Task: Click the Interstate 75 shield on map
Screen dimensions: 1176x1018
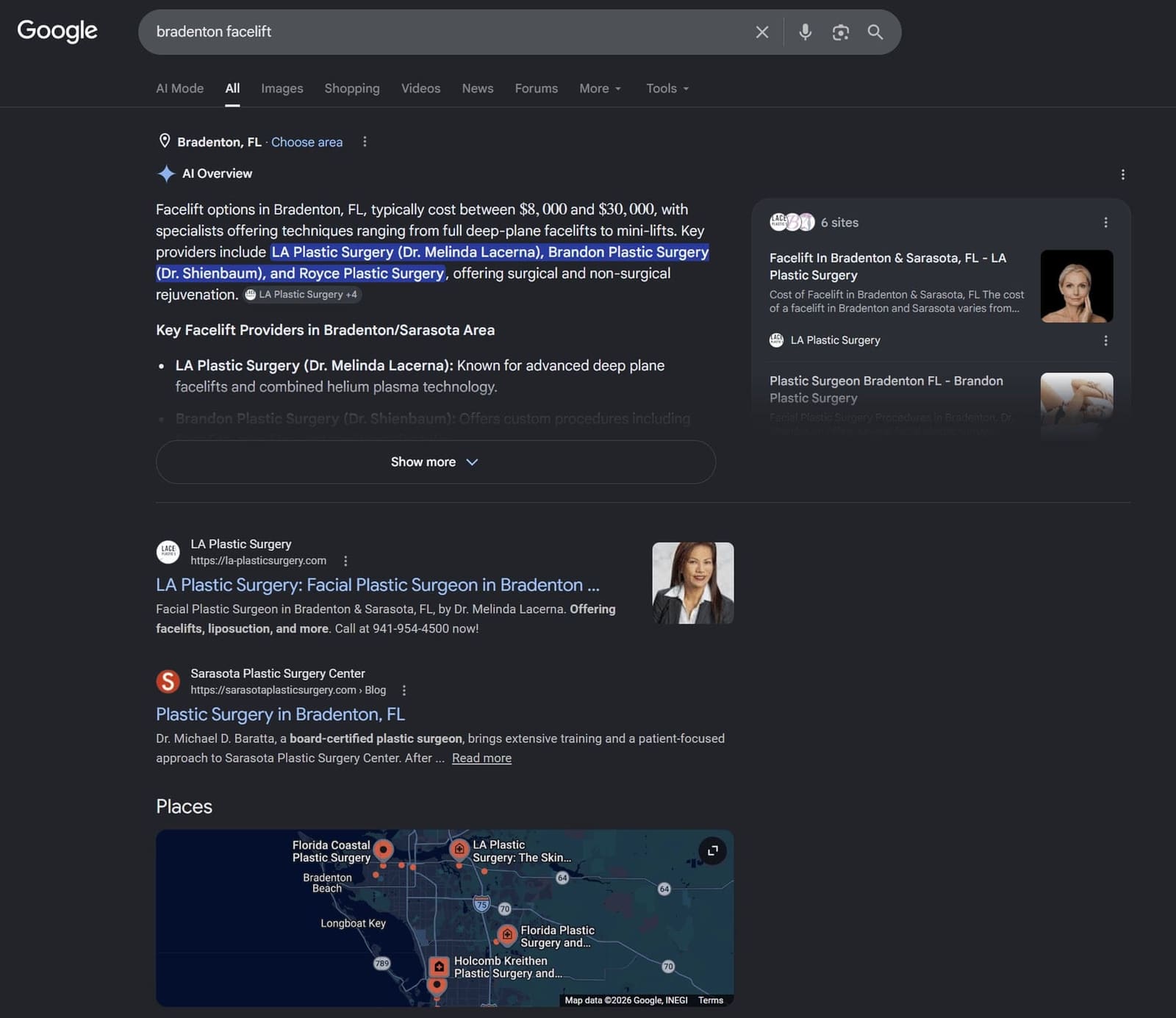Action: click(481, 903)
